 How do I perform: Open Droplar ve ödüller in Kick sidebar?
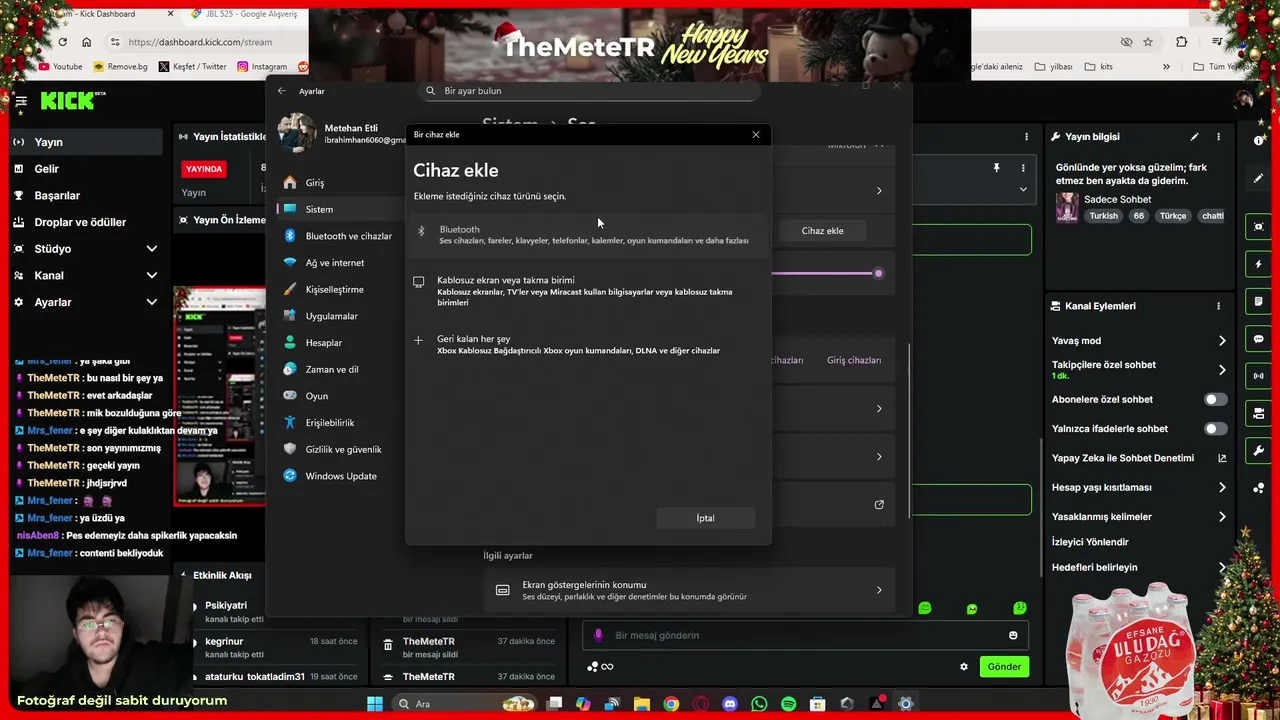click(85, 222)
